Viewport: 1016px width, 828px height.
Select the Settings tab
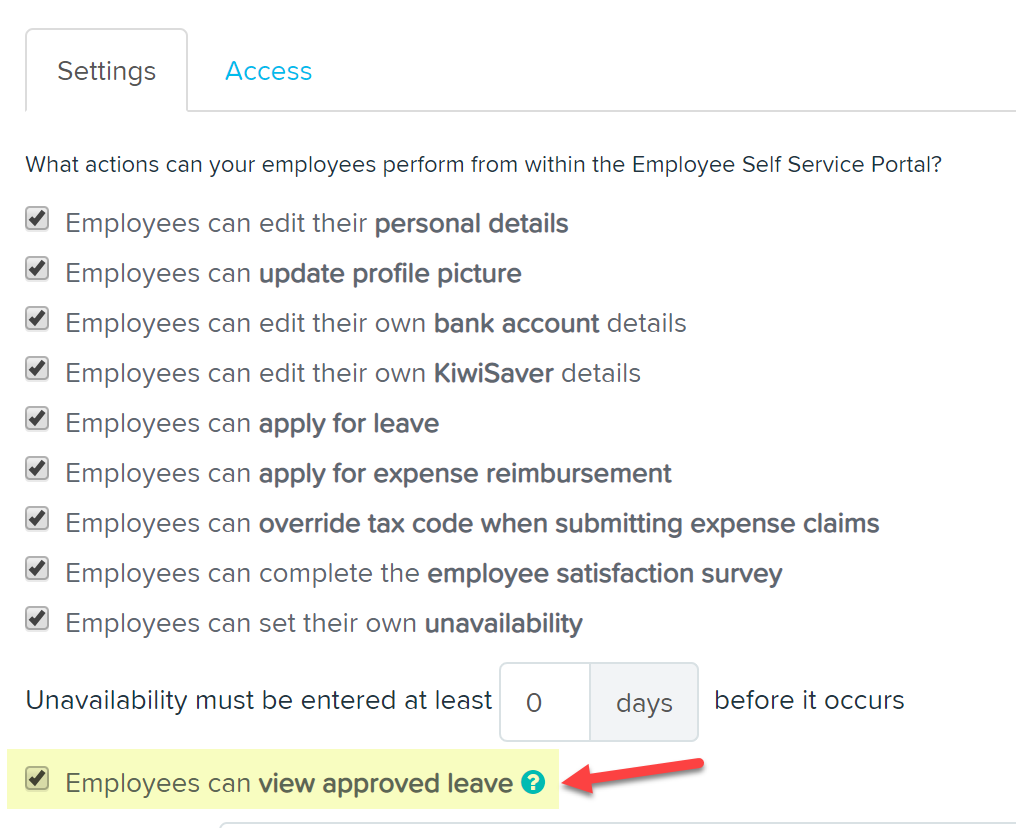tap(106, 71)
